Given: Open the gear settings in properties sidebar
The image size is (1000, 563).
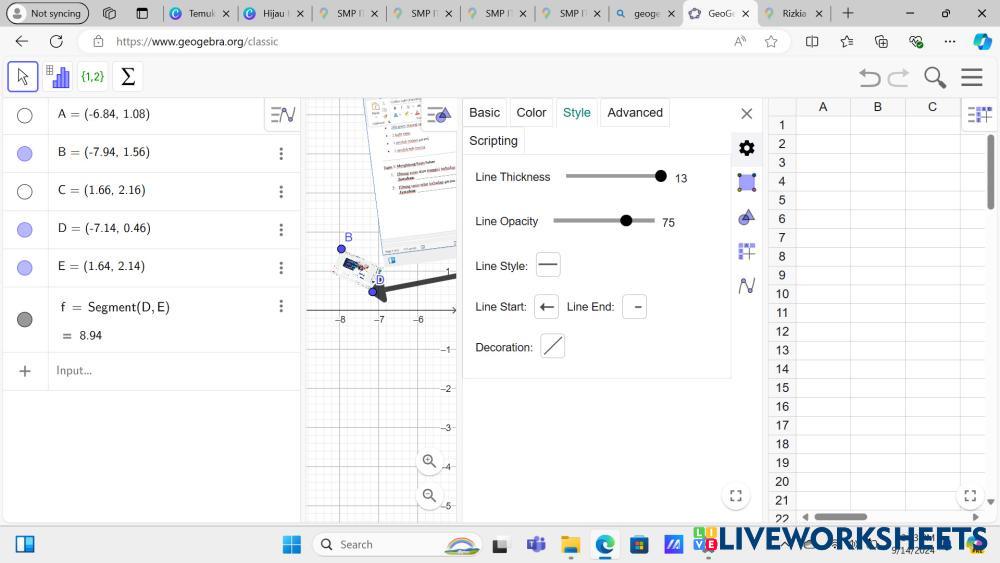Looking at the screenshot, I should [x=746, y=148].
